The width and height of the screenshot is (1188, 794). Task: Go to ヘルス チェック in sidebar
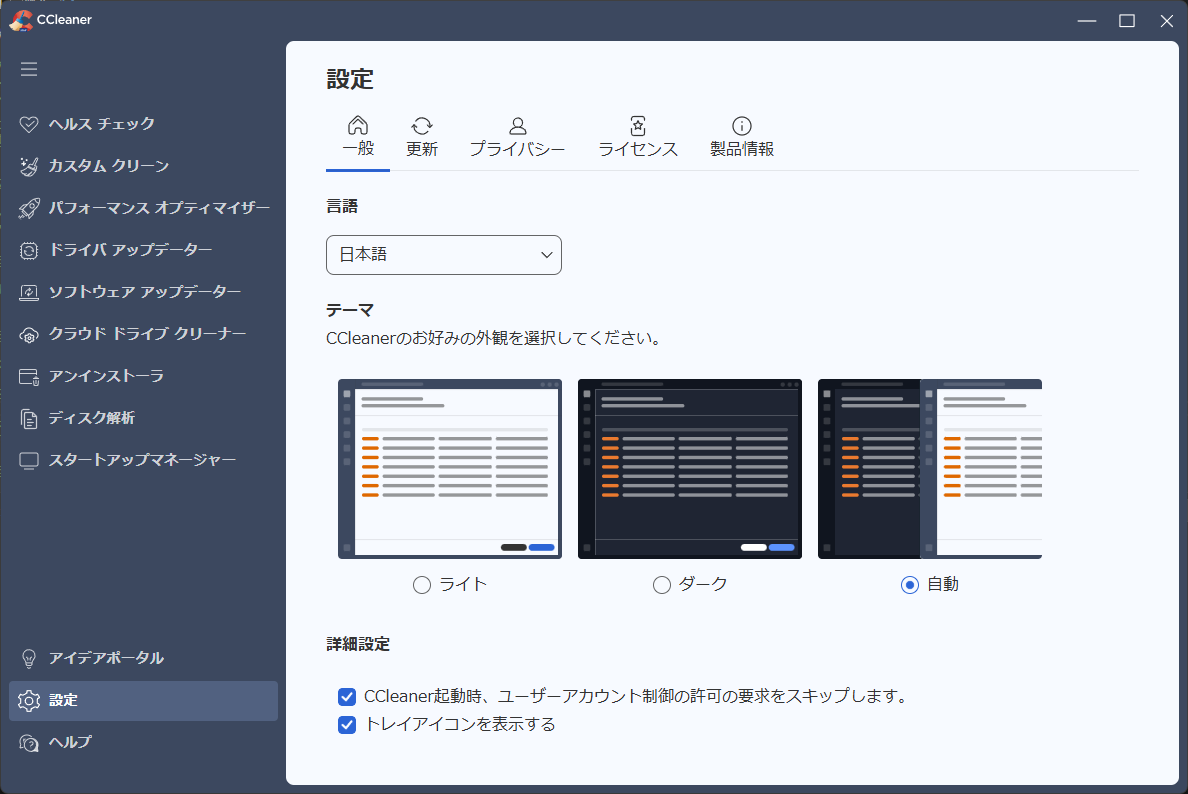(102, 124)
